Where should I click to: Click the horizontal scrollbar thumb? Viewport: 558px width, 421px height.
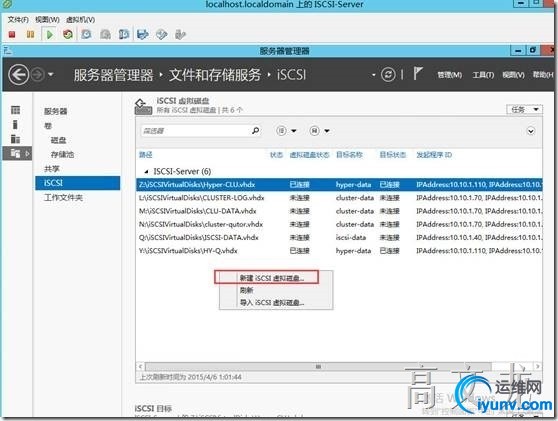(x=318, y=366)
